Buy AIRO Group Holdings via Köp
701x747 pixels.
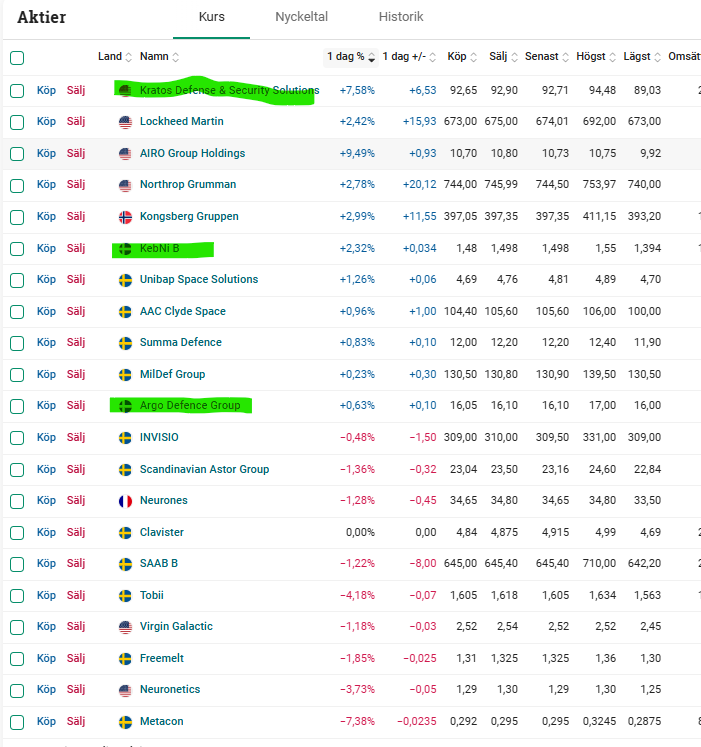(x=46, y=153)
